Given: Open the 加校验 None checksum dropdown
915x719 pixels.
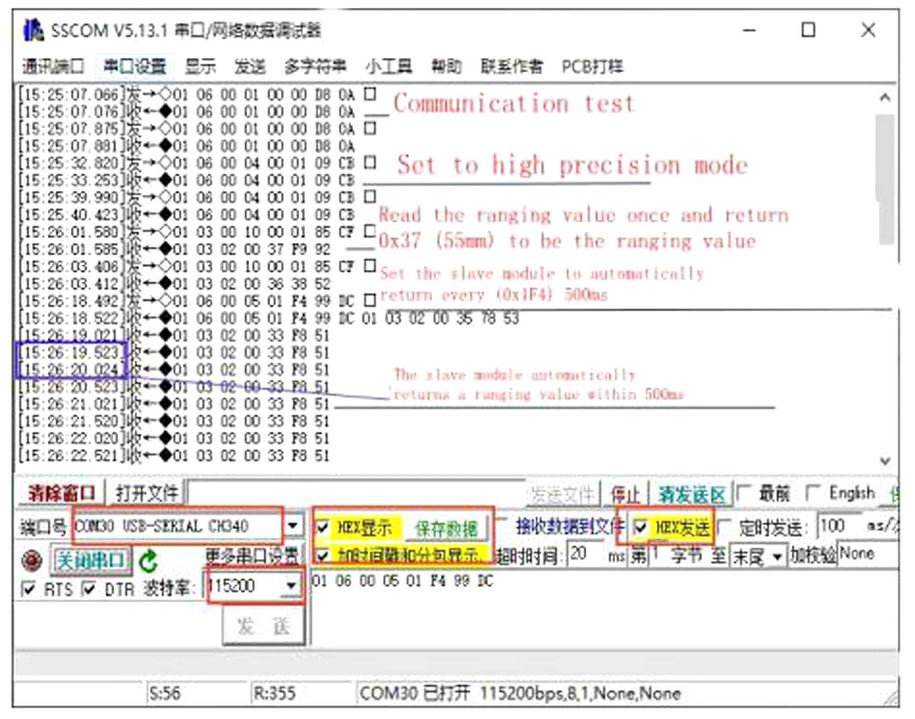Looking at the screenshot, I should 869,554.
